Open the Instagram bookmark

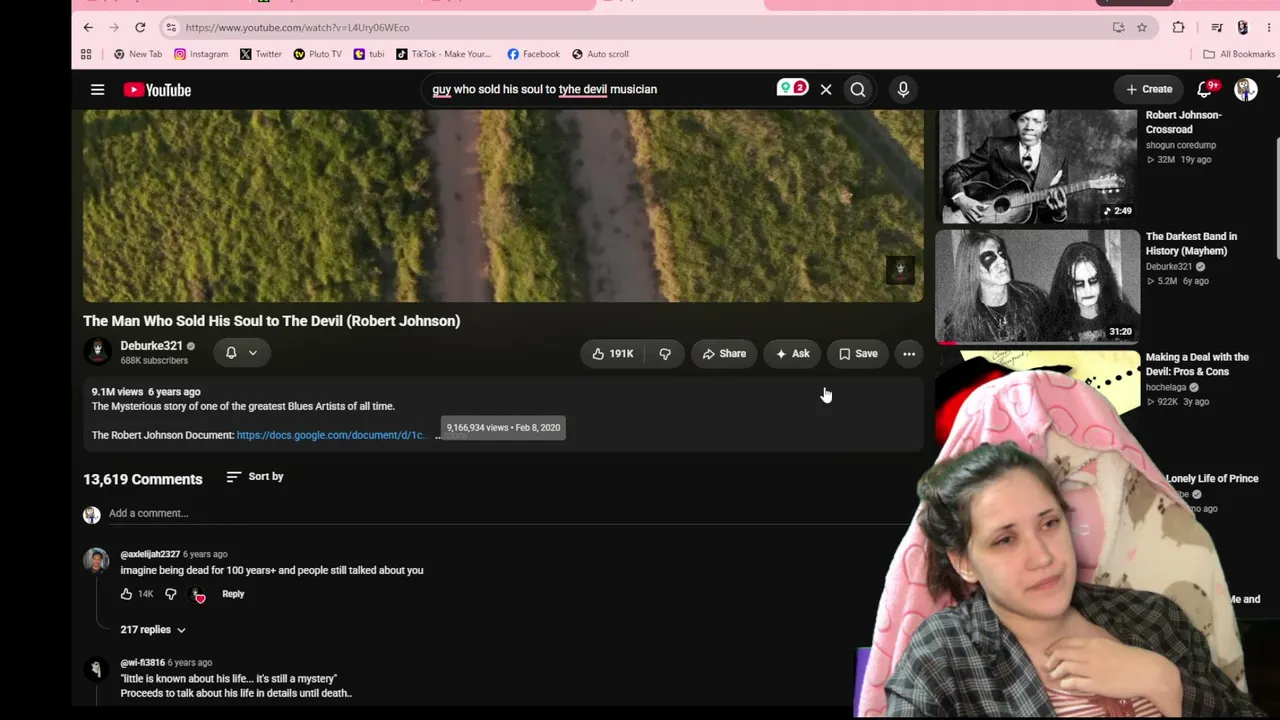click(201, 54)
